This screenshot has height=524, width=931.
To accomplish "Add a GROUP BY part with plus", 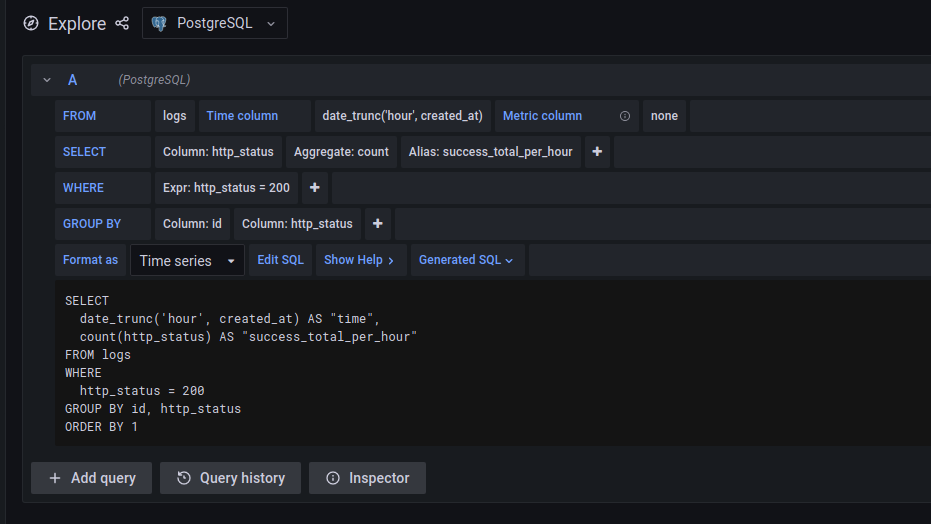I will [x=378, y=224].
